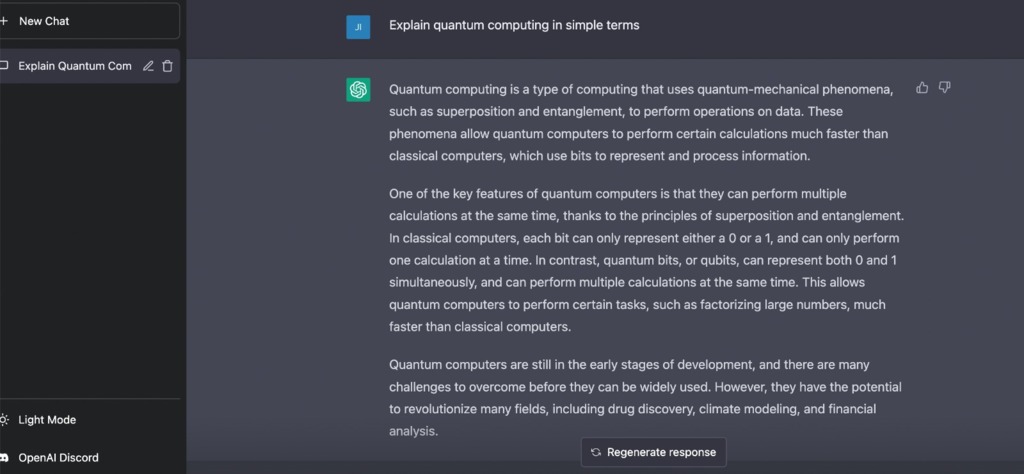The height and width of the screenshot is (474, 1024).
Task: Click the sun icon for Light Mode
Action: pos(4,420)
